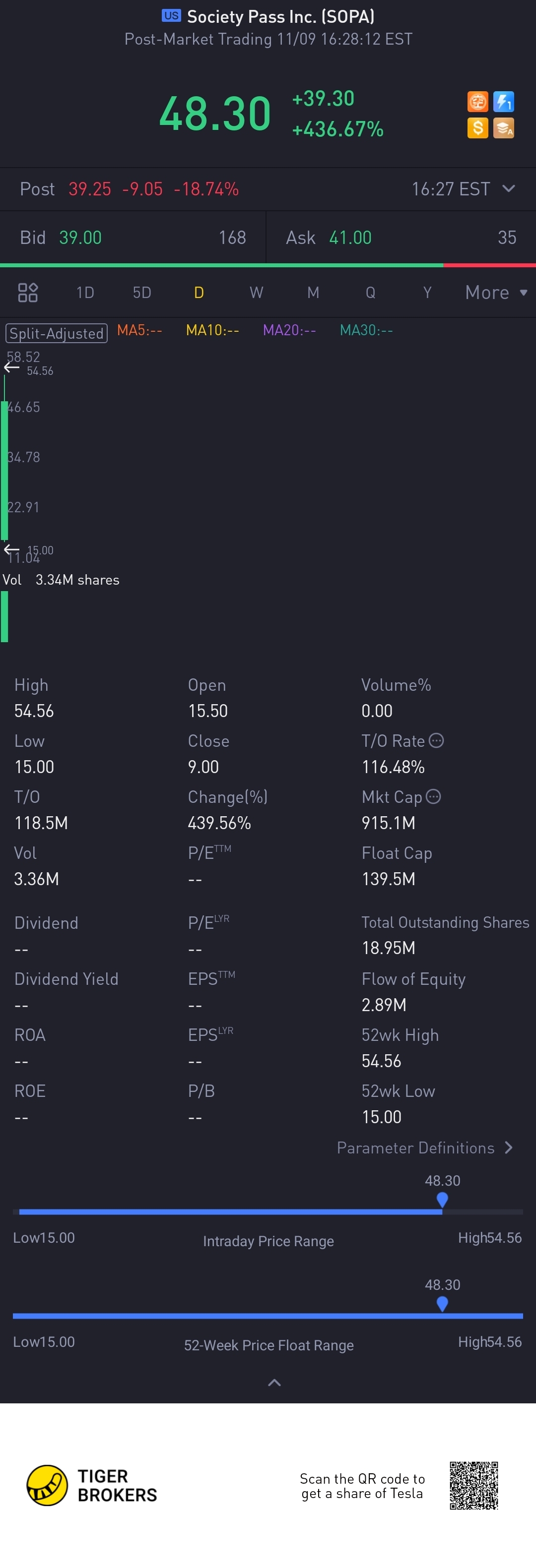Expand the post-market time chevron

tap(509, 189)
